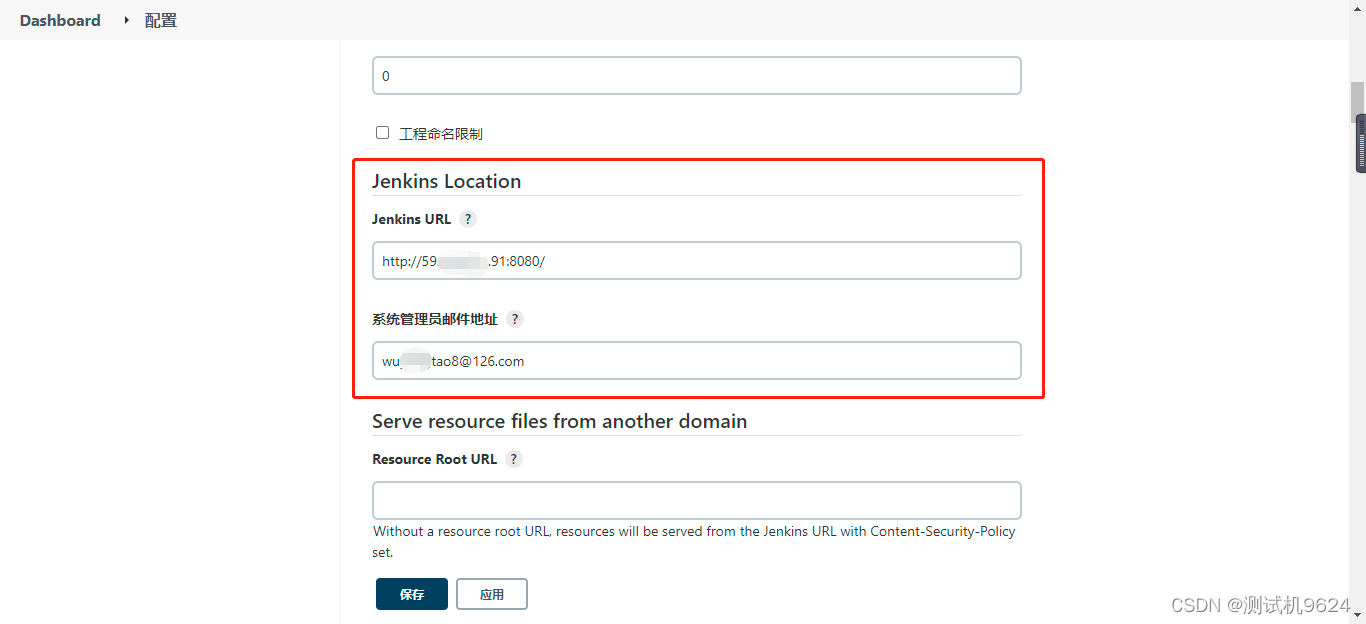Open help icon for 系统管理员邮件地址
This screenshot has height=624, width=1366.
coord(515,319)
